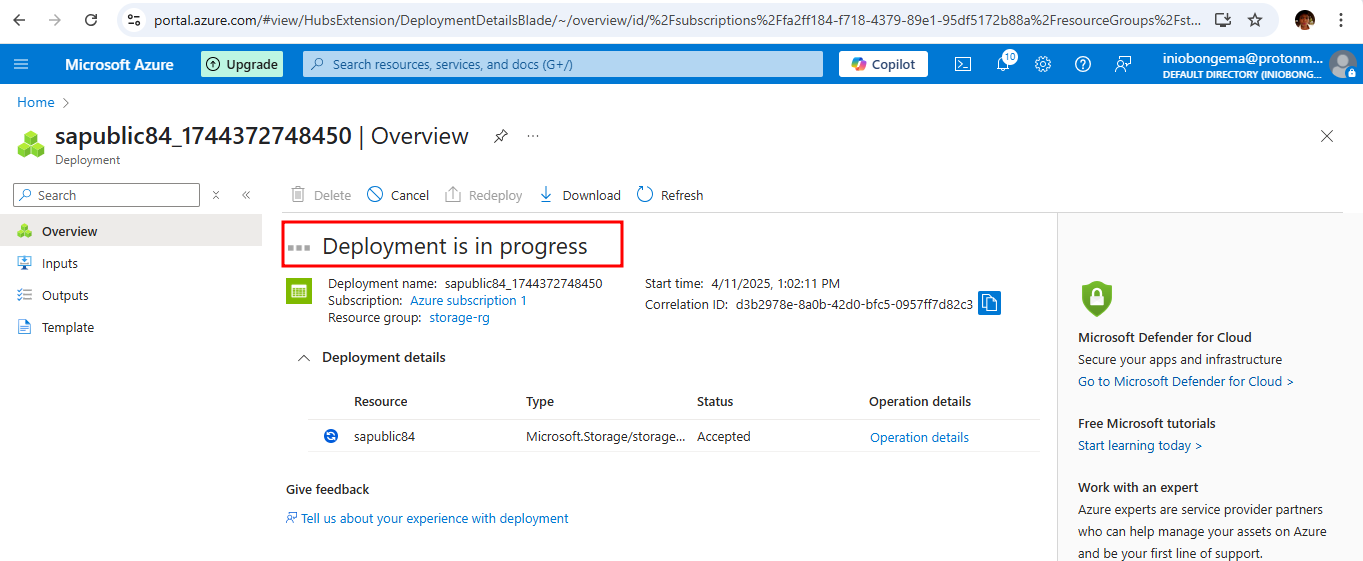Click the Microsoft.Storage/storage... type cell
Image resolution: width=1363 pixels, height=561 pixels.
[x=606, y=436]
